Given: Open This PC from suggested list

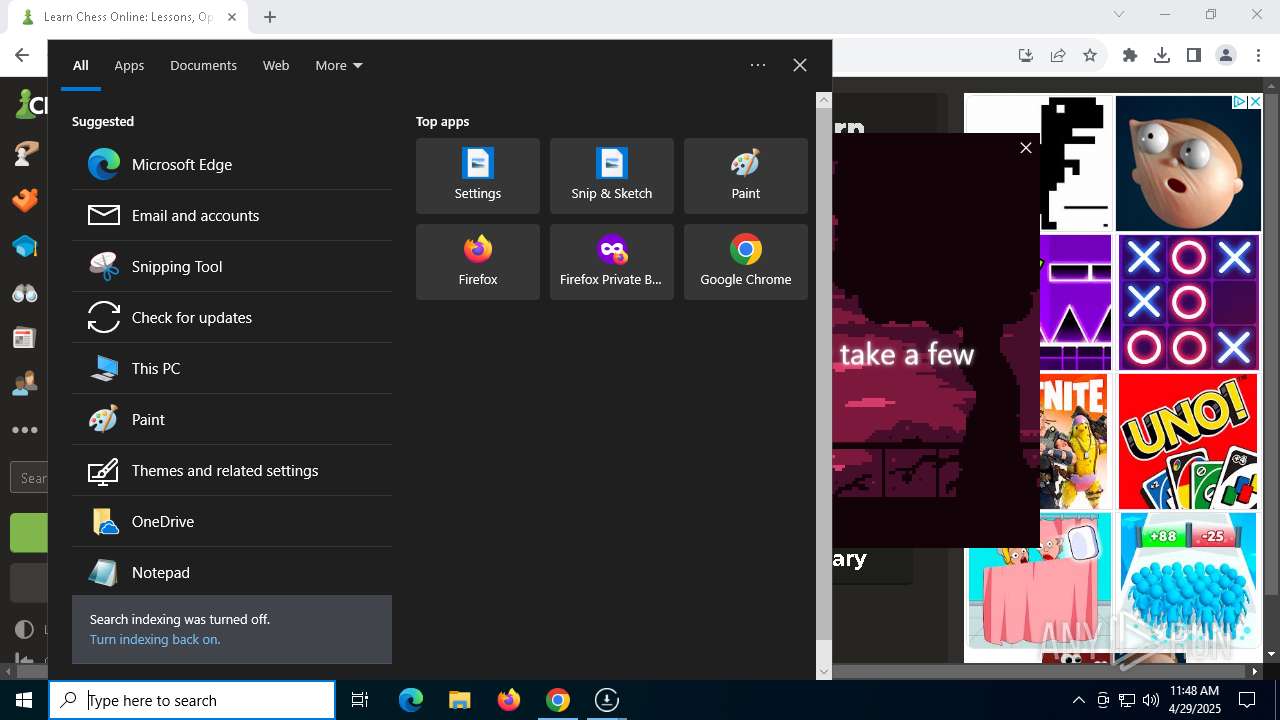Looking at the screenshot, I should coord(232,368).
